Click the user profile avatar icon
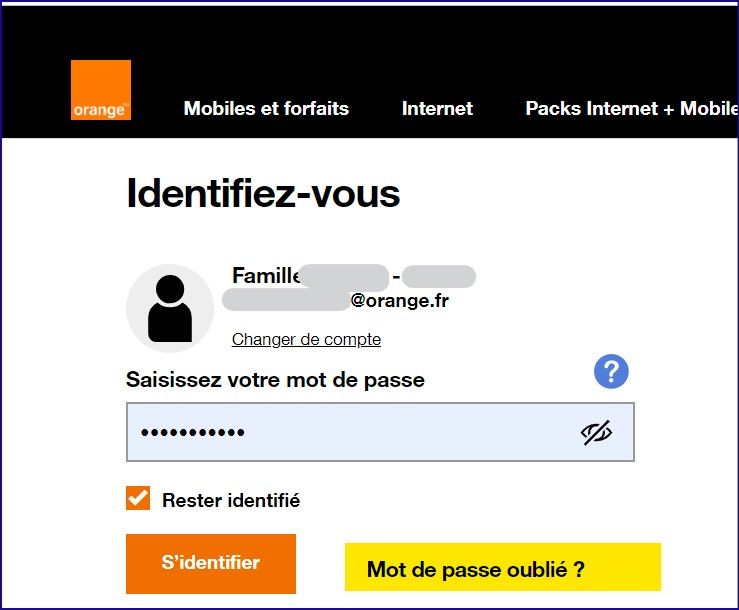Image resolution: width=739 pixels, height=610 pixels. pos(170,308)
